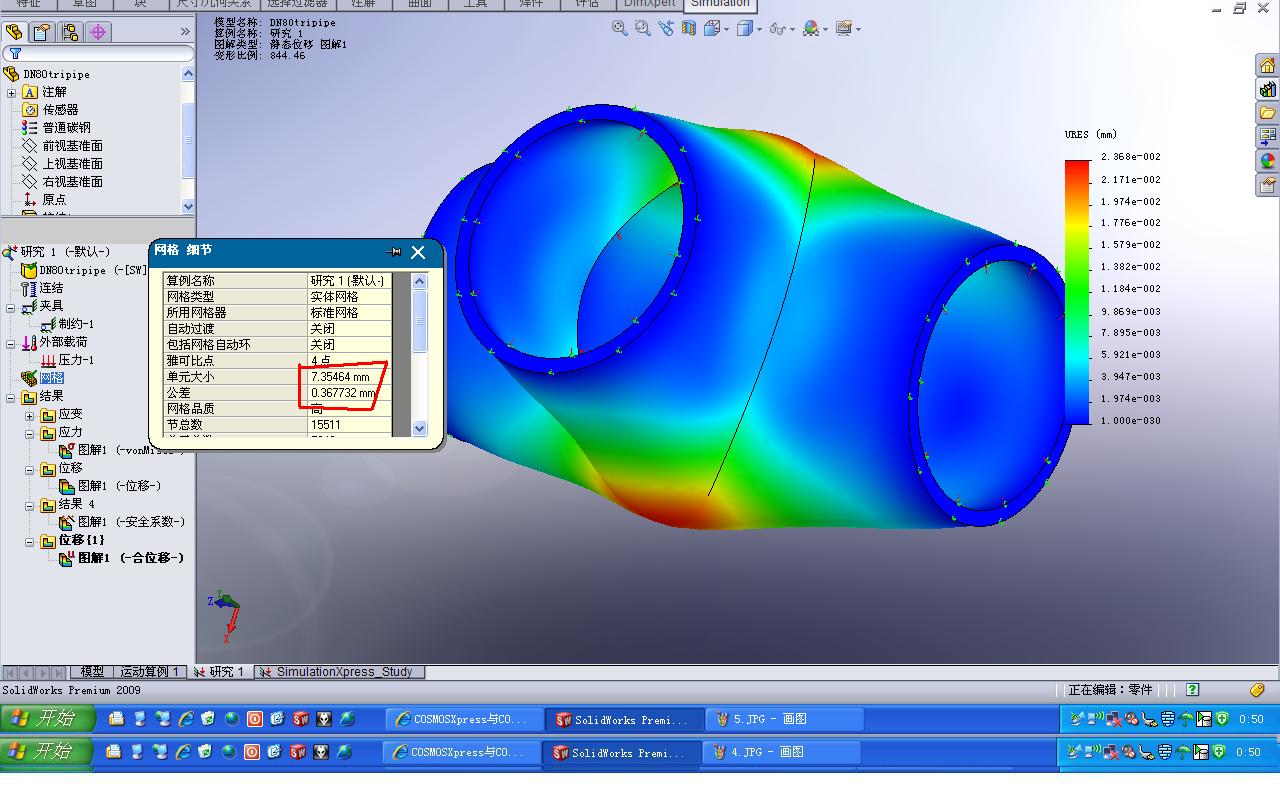This screenshot has width=1280, height=800.
Task: Select 图解1 (-合位移-) plot
Action: click(x=131, y=558)
